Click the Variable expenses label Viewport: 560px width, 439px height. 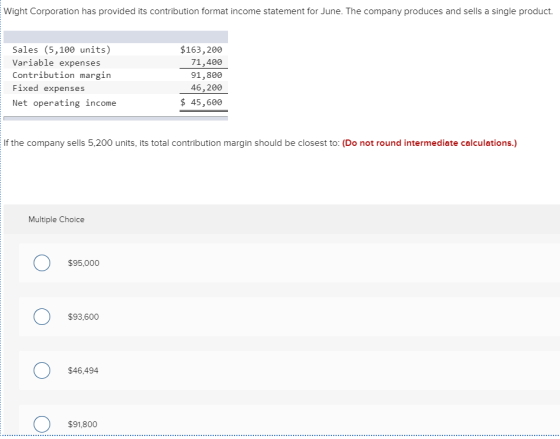tap(56, 63)
